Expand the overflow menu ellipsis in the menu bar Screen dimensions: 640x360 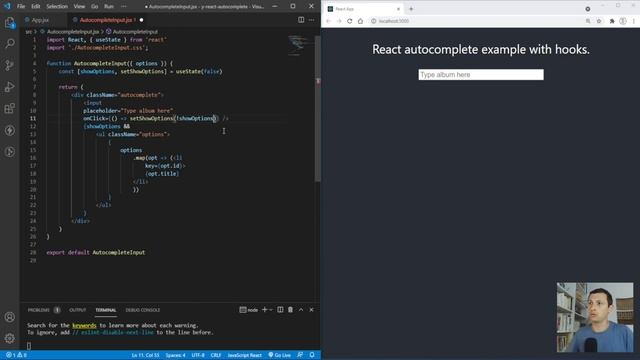pyautogui.click(x=124, y=7)
